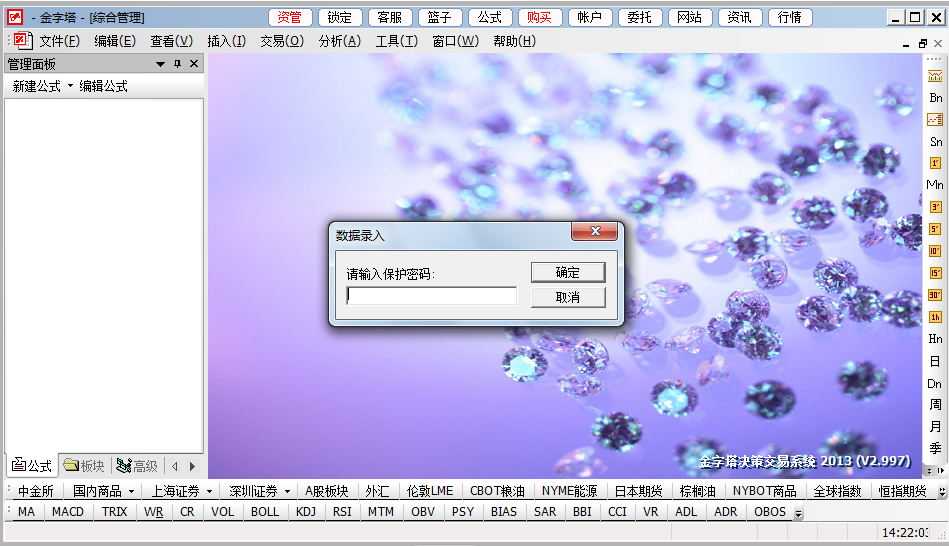The height and width of the screenshot is (546, 949).
Task: Switch to the 板块 panel tab
Action: tap(84, 465)
